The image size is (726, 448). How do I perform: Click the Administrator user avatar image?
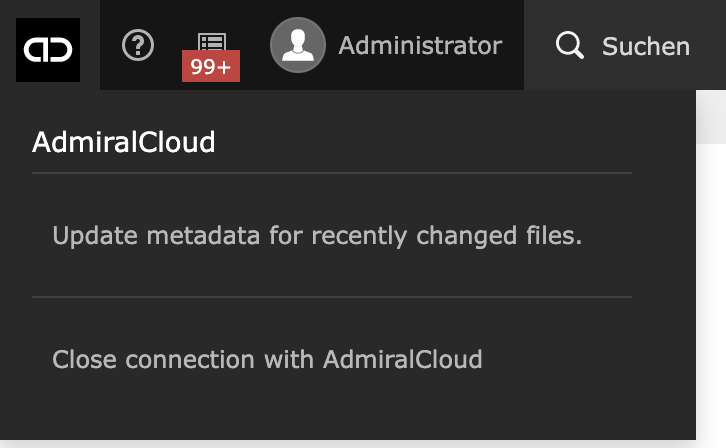click(298, 45)
